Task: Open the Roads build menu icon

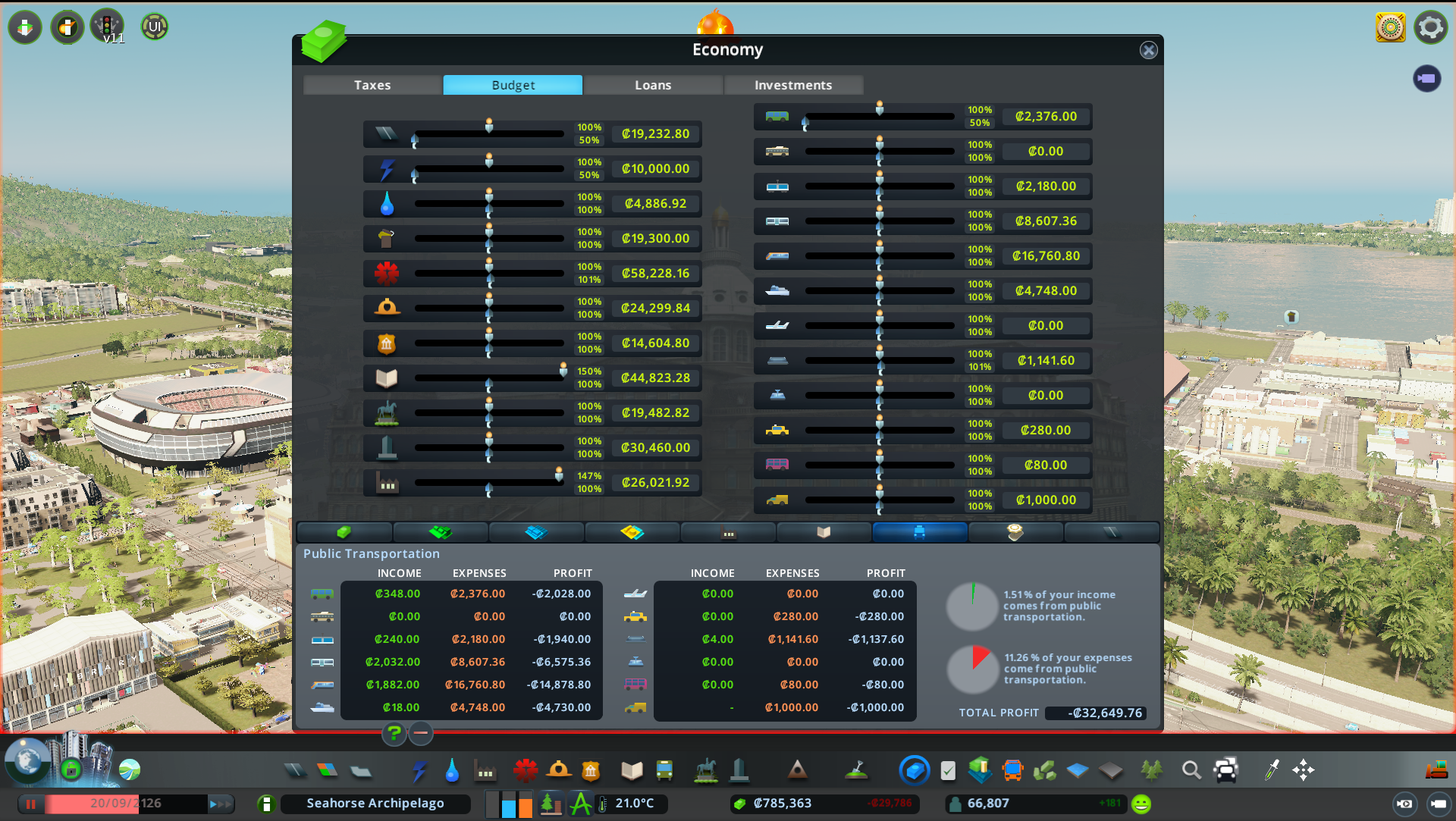Action: [295, 771]
